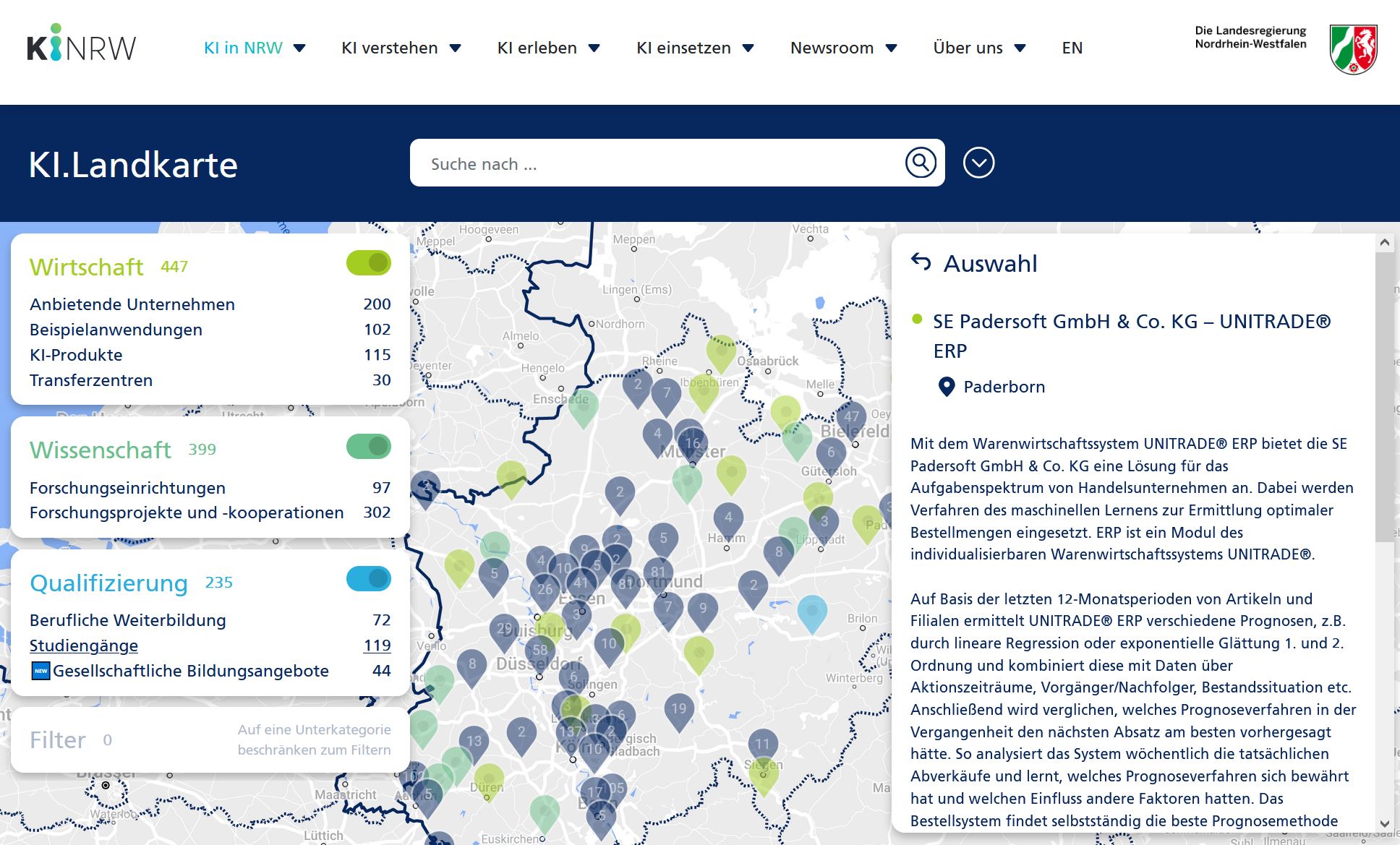Open the Über uns dropdown menu
This screenshot has height=845, width=1400.
(980, 48)
